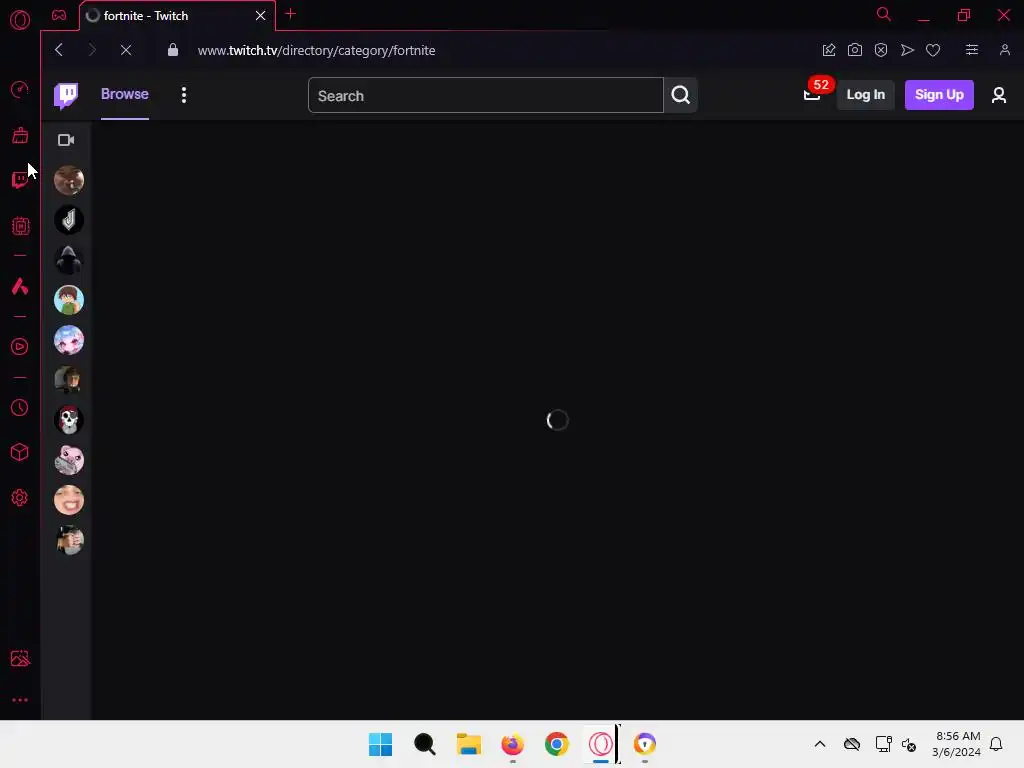Screen dimensions: 1024x768
Task: Open Extensions cube sidebar icon
Action: point(20,453)
